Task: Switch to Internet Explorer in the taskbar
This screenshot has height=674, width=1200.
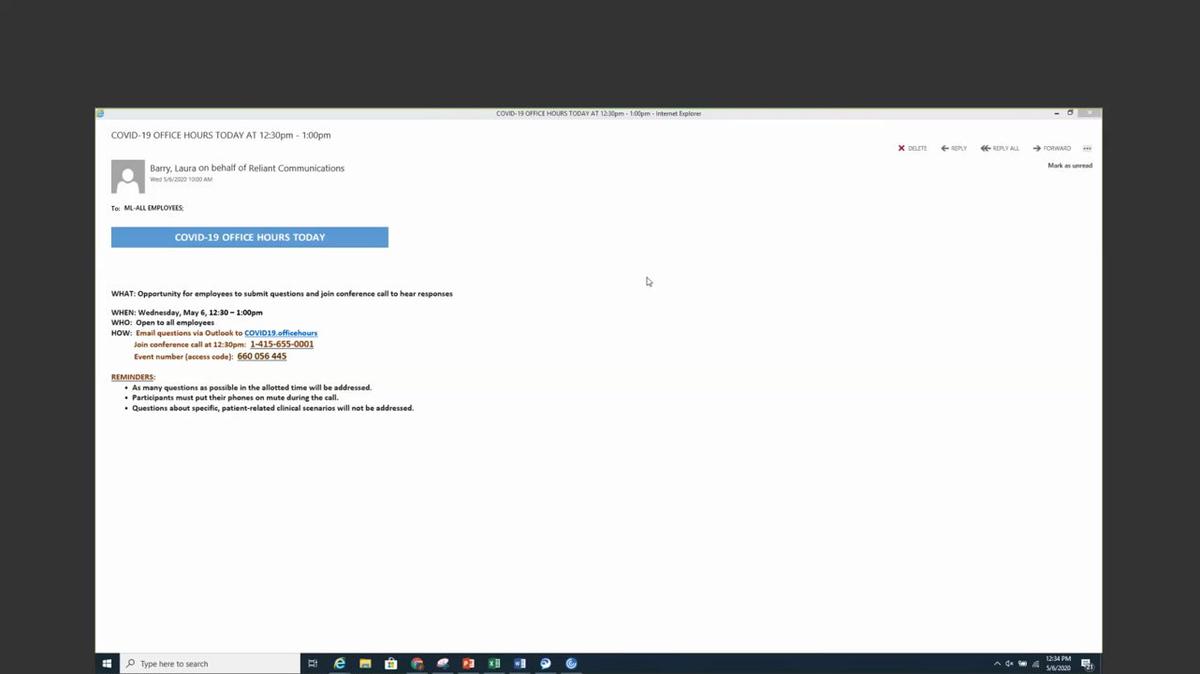Action: [339, 663]
